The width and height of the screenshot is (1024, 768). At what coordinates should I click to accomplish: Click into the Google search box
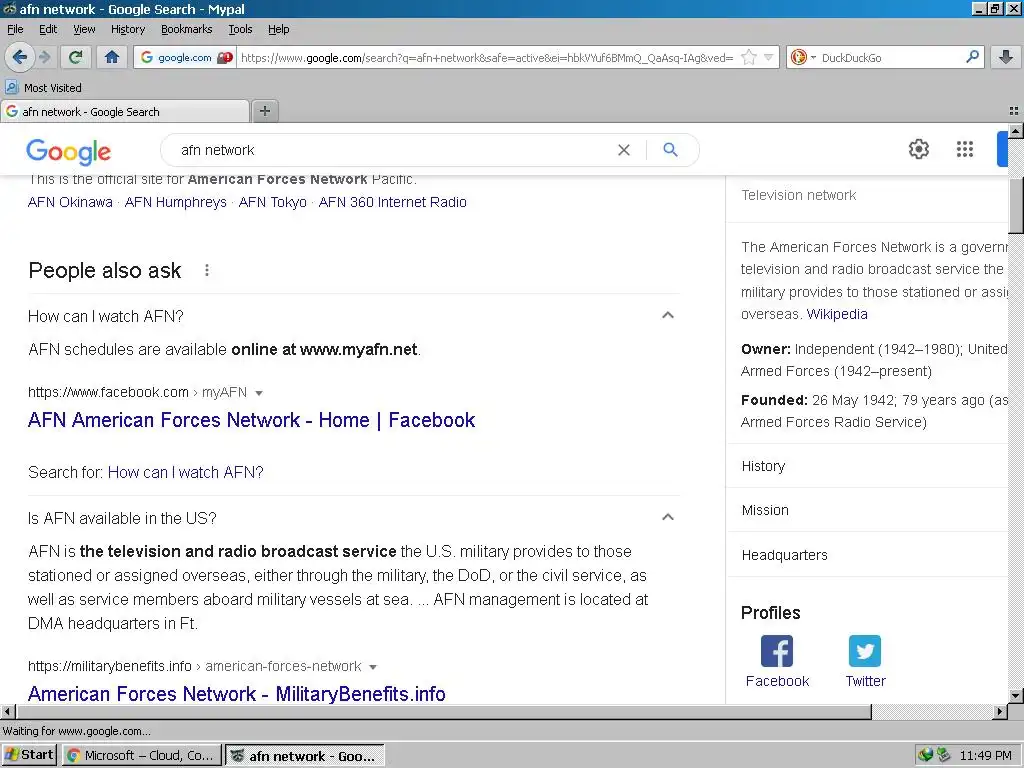[x=392, y=150]
